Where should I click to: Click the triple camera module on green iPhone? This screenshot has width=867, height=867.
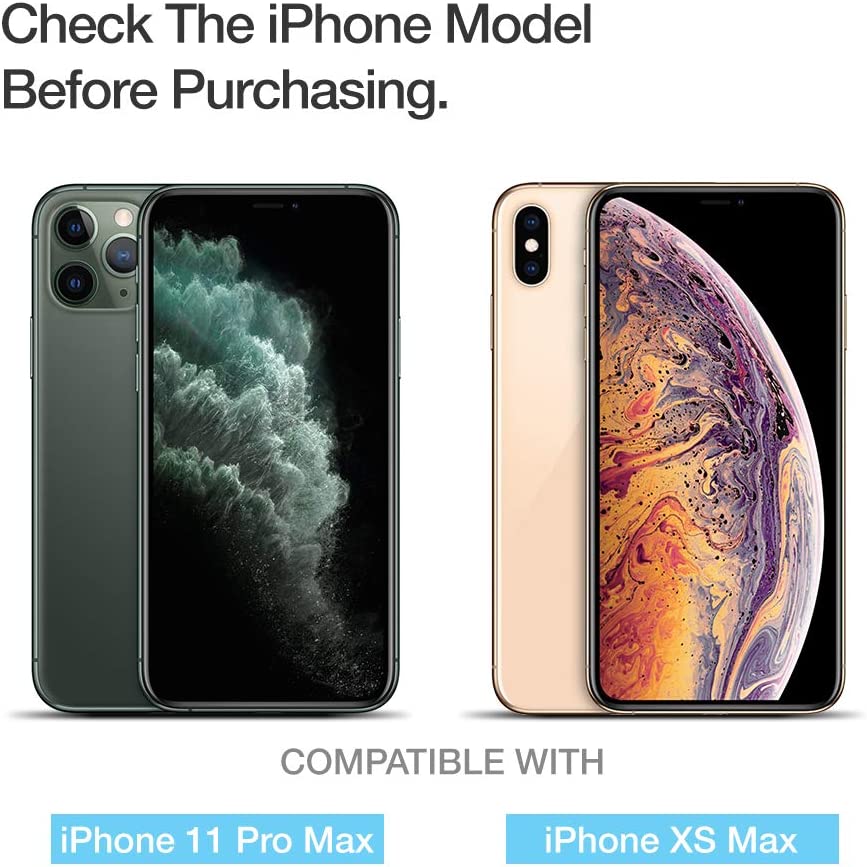[94, 255]
